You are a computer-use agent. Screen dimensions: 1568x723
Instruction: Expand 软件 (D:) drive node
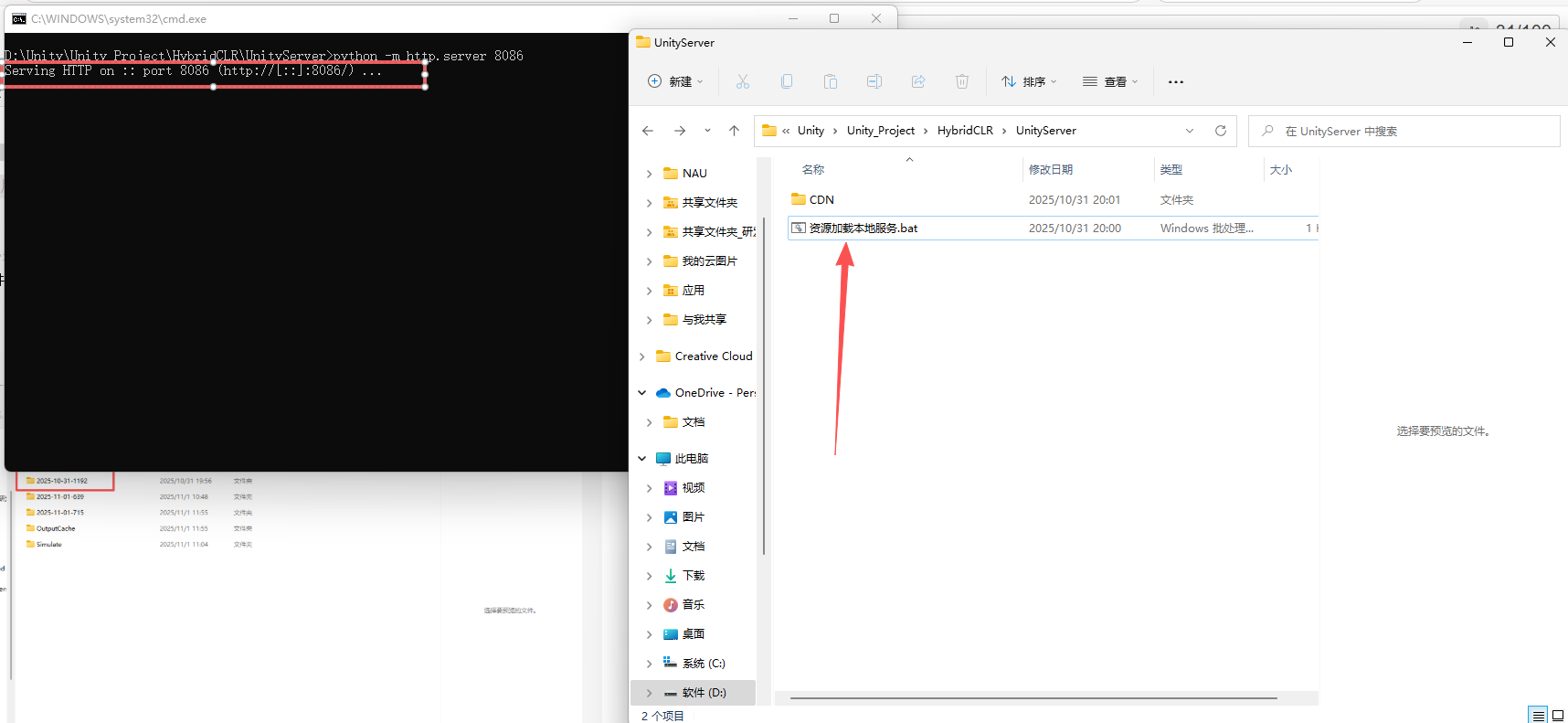tap(649, 693)
